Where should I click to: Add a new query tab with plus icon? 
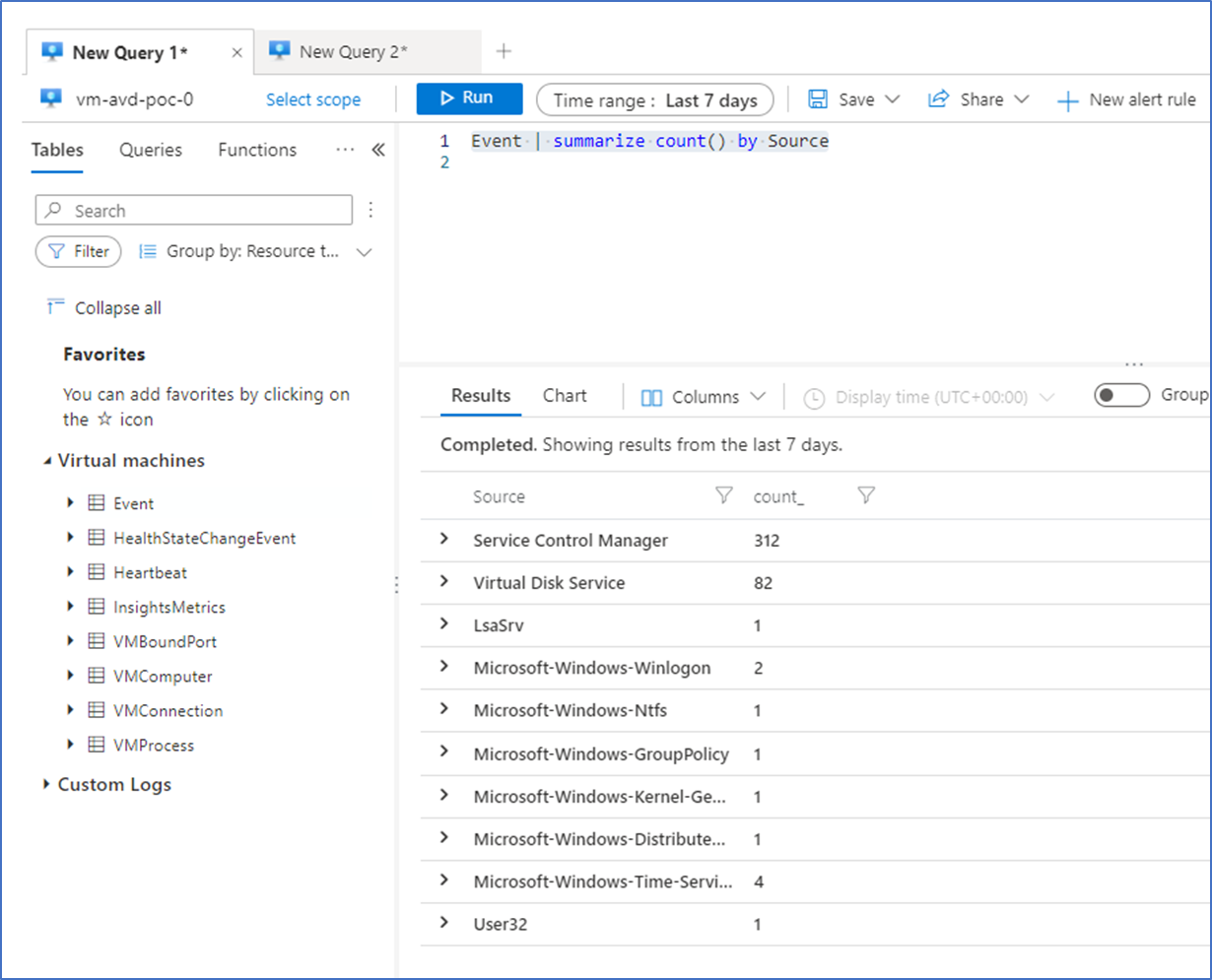[504, 51]
